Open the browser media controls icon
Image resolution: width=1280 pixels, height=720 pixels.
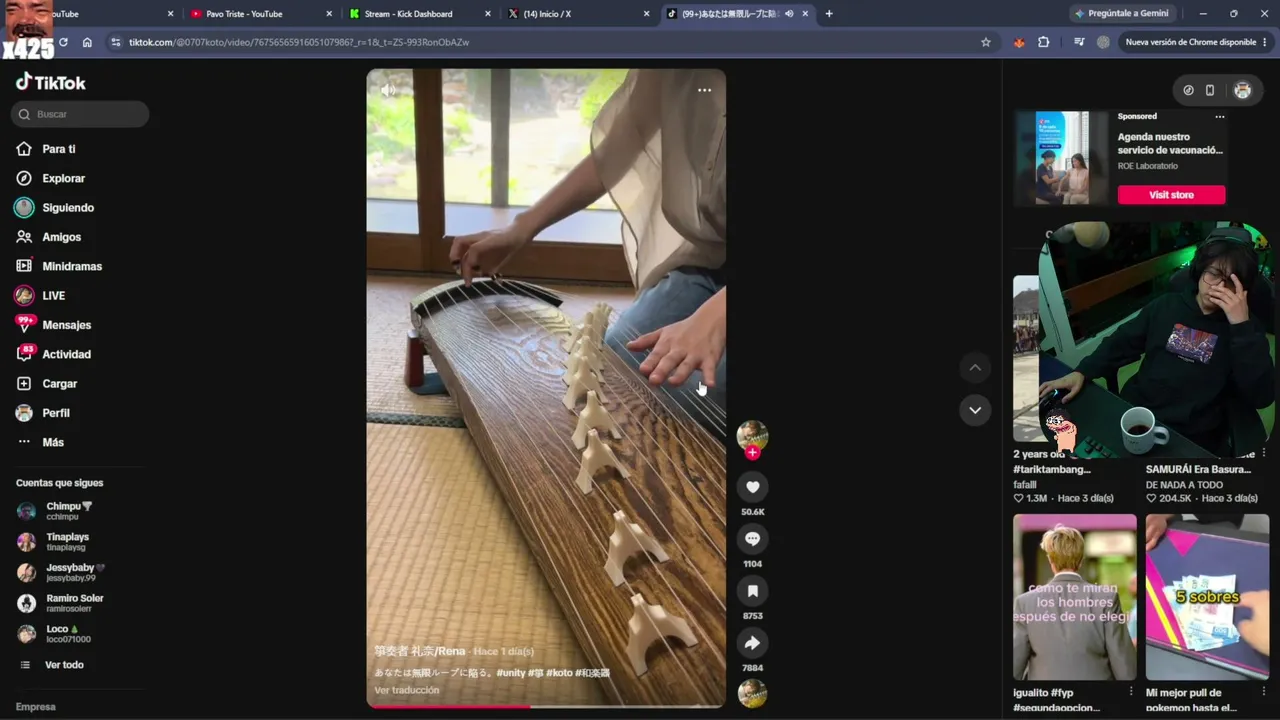coord(1079,42)
